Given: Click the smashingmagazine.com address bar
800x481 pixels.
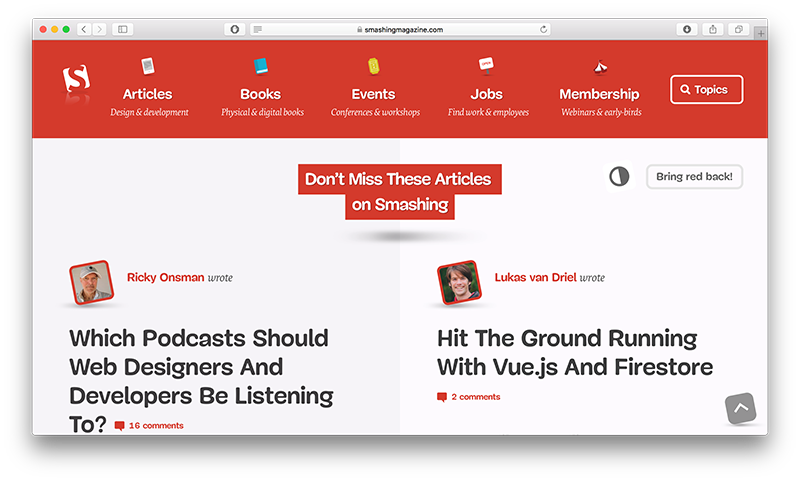Looking at the screenshot, I should coord(400,30).
